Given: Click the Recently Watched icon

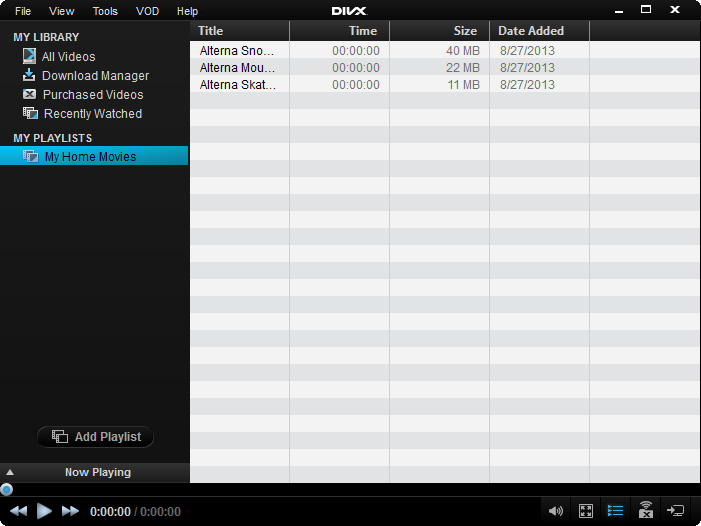Looking at the screenshot, I should 30,113.
